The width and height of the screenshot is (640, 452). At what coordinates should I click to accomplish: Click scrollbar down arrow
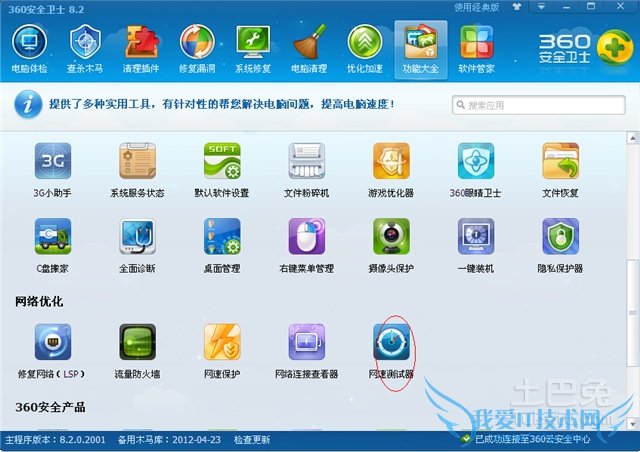click(632, 424)
